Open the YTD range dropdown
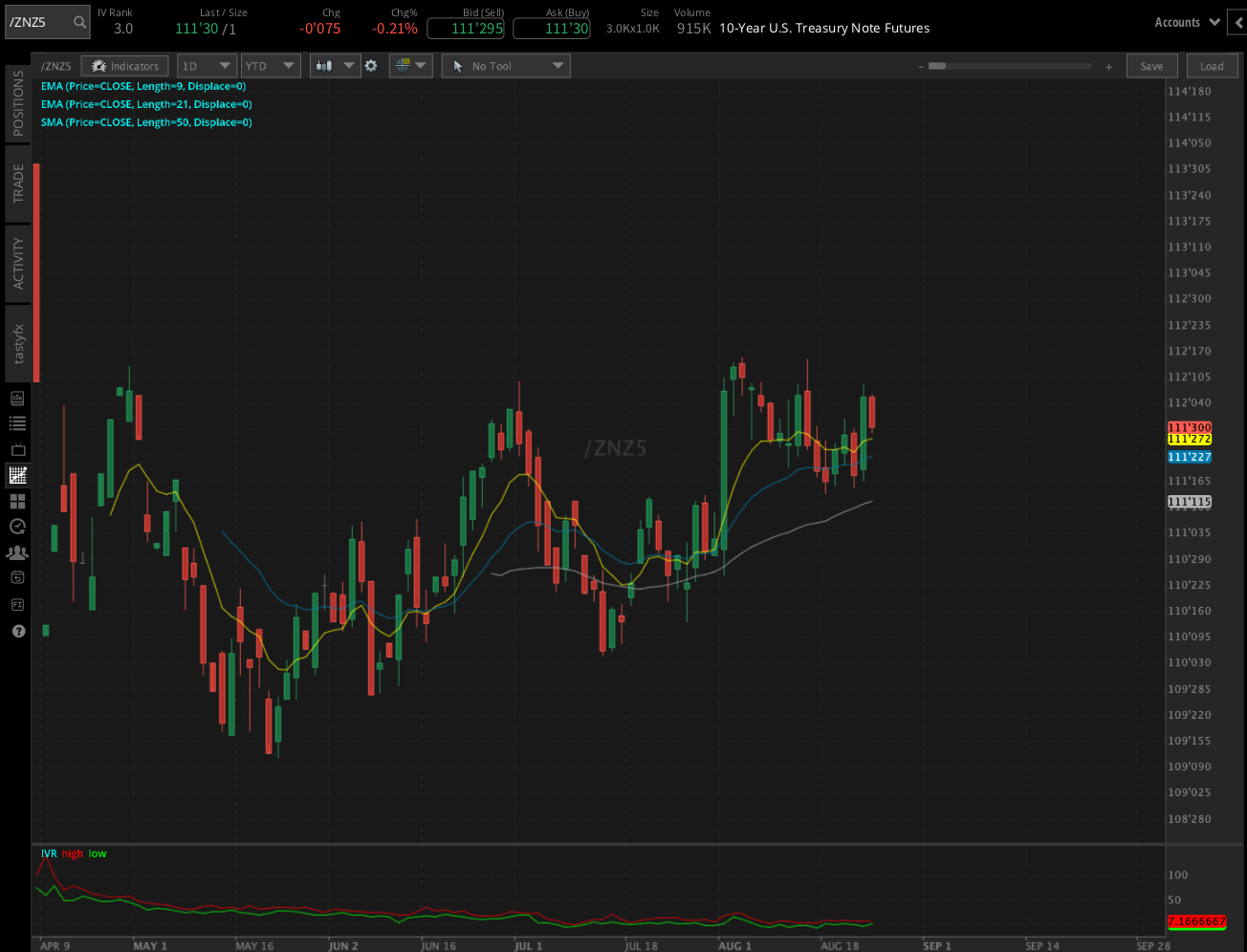The width and height of the screenshot is (1247, 952). pos(271,66)
